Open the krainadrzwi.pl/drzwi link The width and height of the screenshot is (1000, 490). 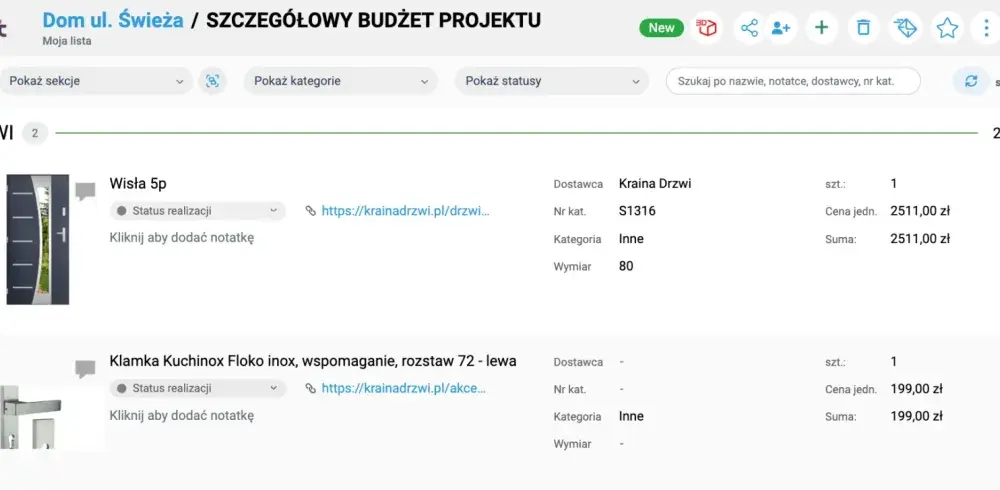pos(406,211)
